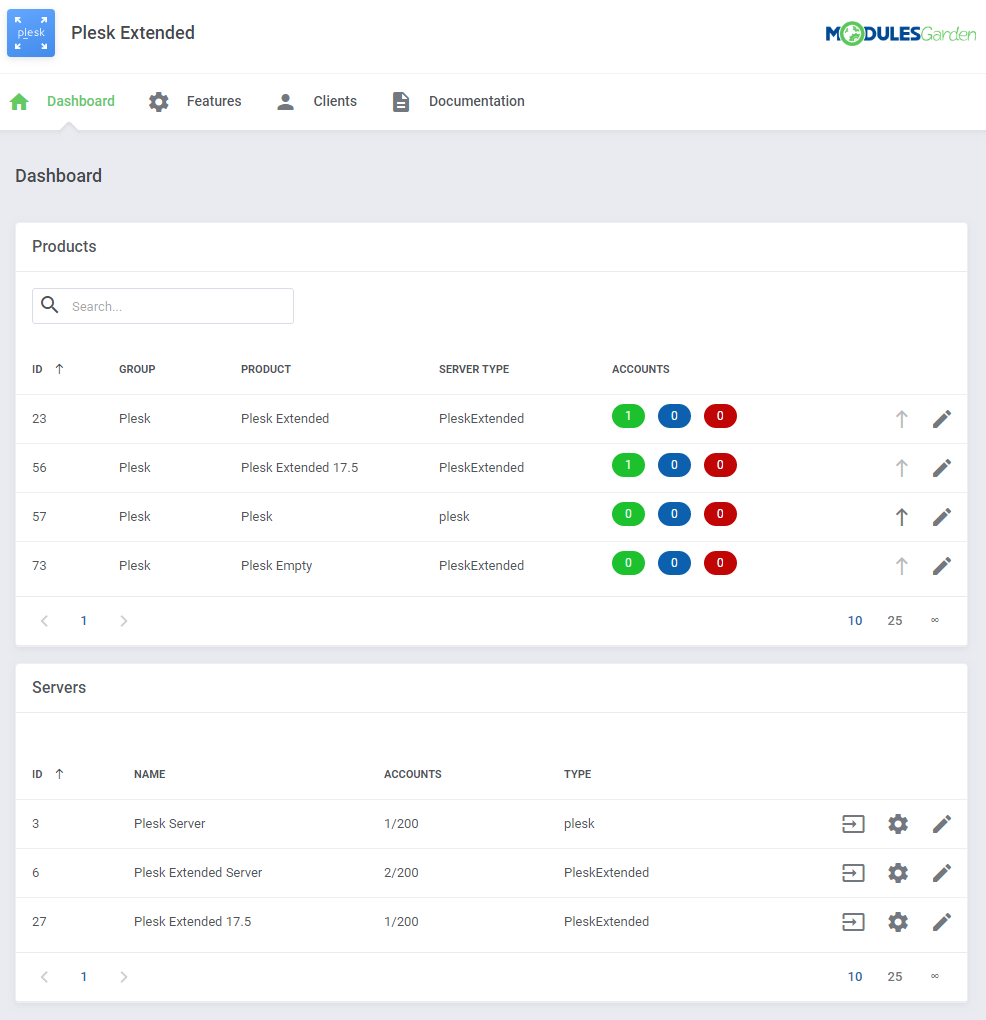The image size is (986, 1020).
Task: Click upgrade arrow for product 57 Plesk
Action: 901,517
